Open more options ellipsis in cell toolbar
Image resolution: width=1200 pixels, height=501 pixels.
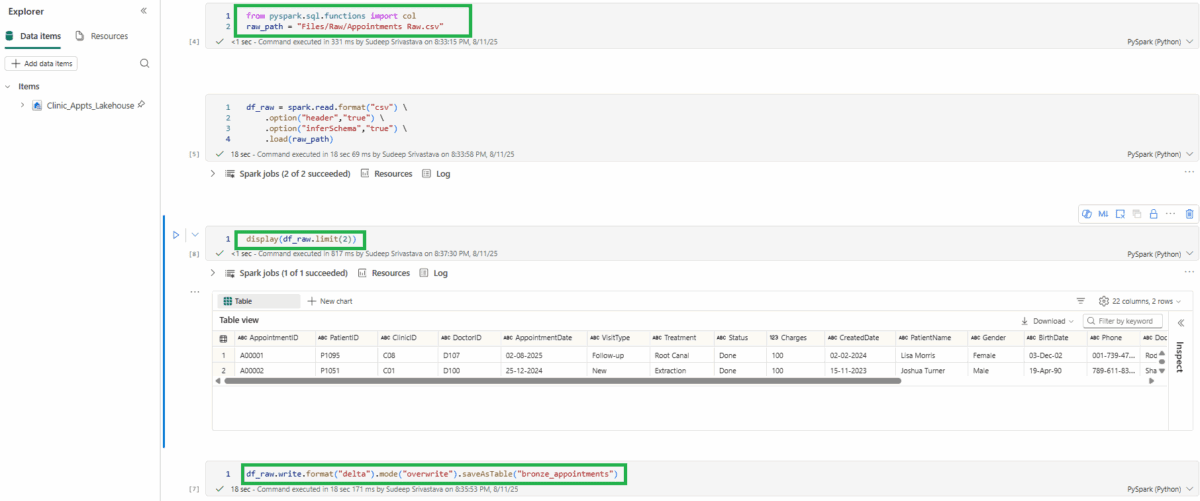click(1170, 213)
